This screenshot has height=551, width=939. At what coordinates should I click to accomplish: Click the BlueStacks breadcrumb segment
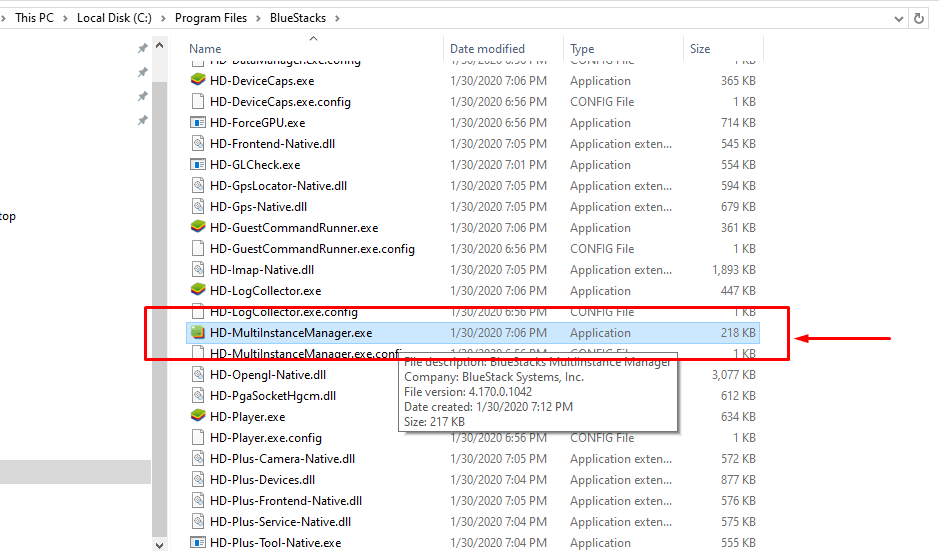click(298, 18)
